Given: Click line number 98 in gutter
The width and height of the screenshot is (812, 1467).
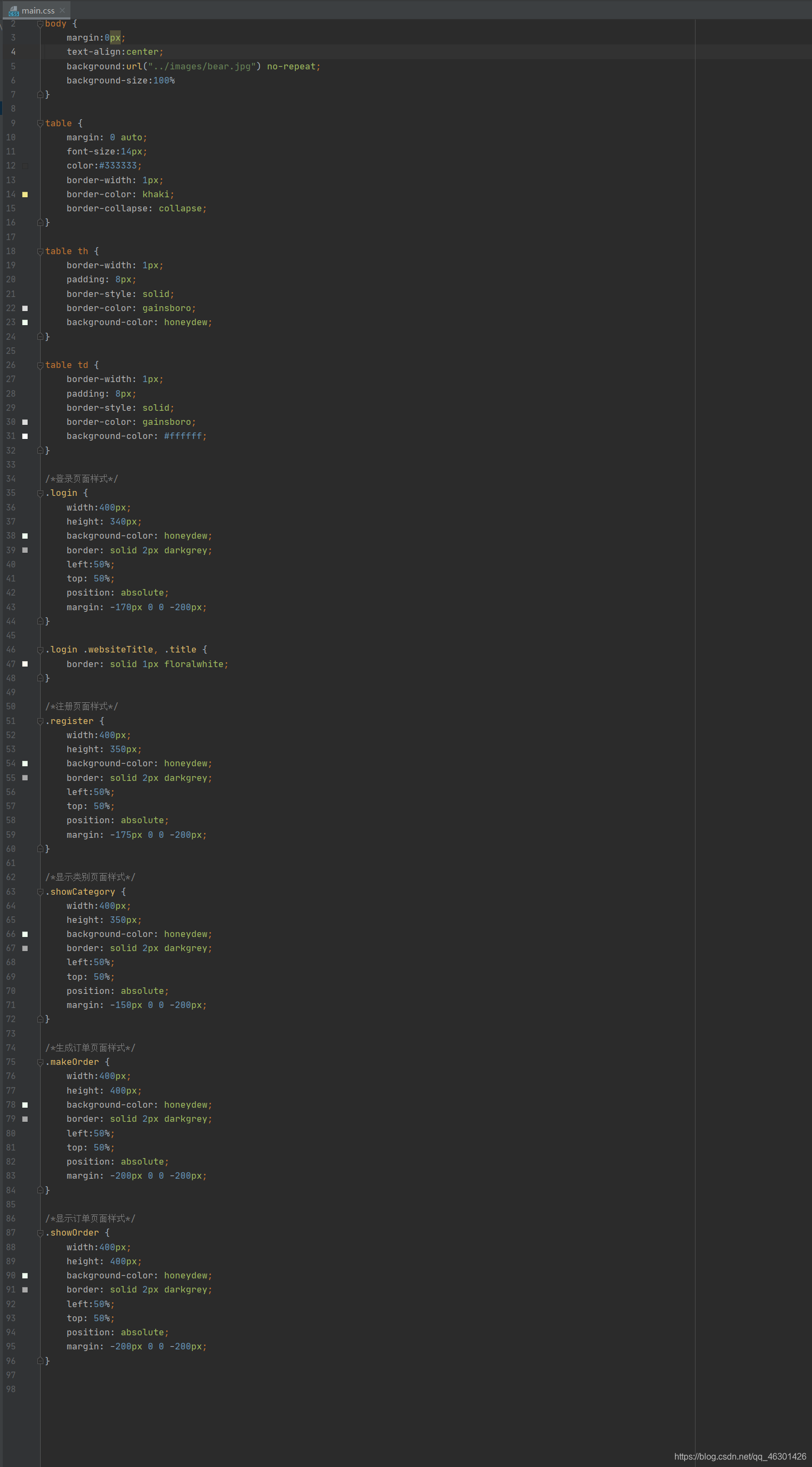Looking at the screenshot, I should [x=11, y=1390].
